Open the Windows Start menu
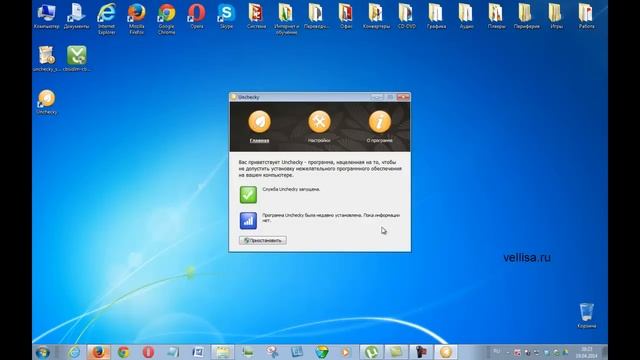640x360 pixels. click(43, 352)
